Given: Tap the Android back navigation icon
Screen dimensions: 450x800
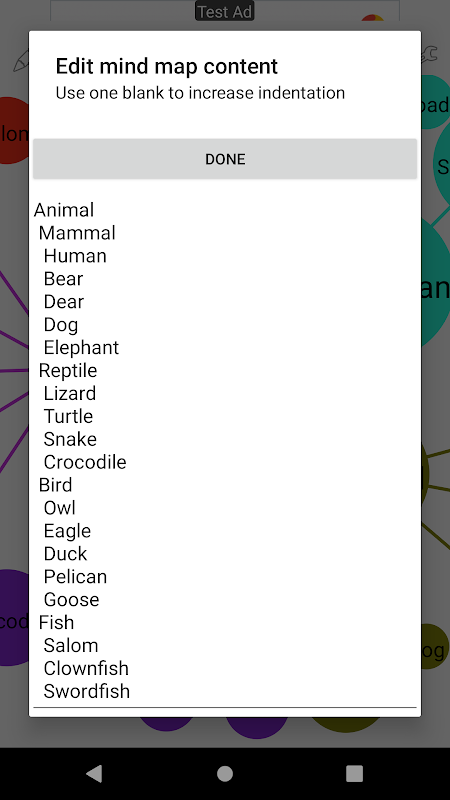Looking at the screenshot, I should tap(94, 773).
